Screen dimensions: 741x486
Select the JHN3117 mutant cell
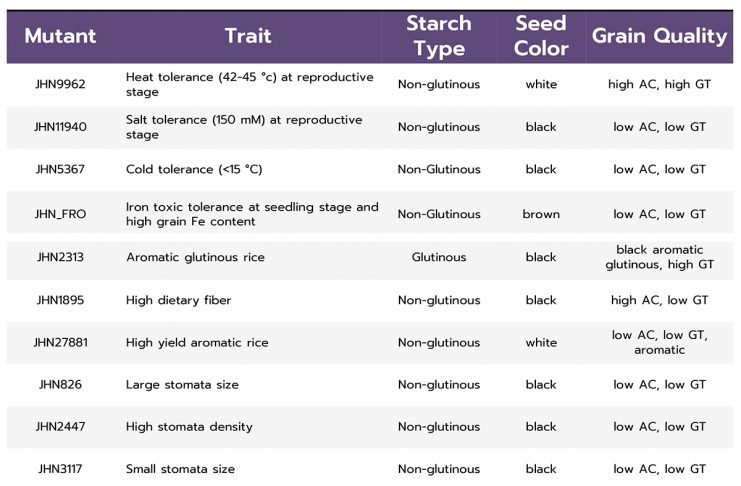pos(60,469)
